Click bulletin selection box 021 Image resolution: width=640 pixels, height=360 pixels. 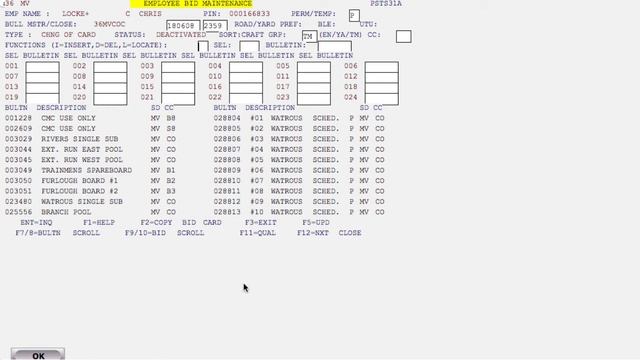(x=178, y=98)
